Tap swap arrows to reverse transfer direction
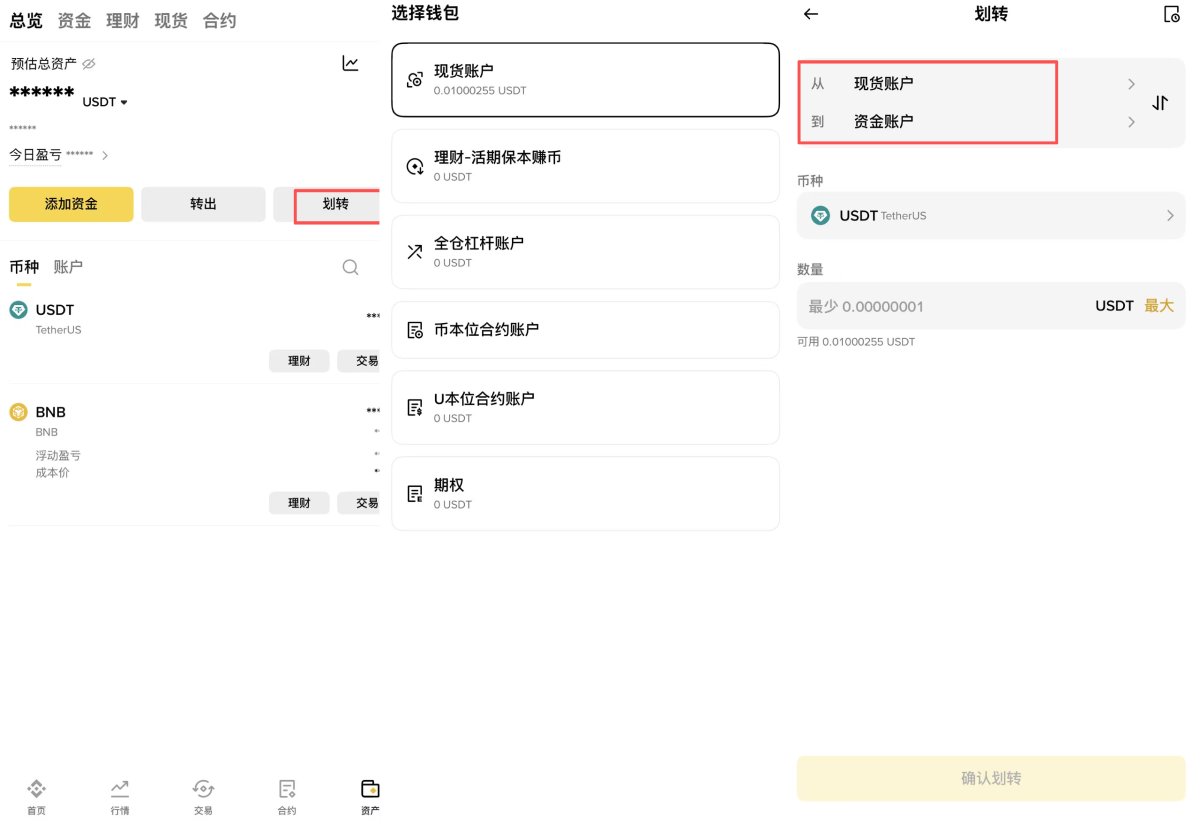Viewport: 1200px width, 826px height. click(1160, 102)
